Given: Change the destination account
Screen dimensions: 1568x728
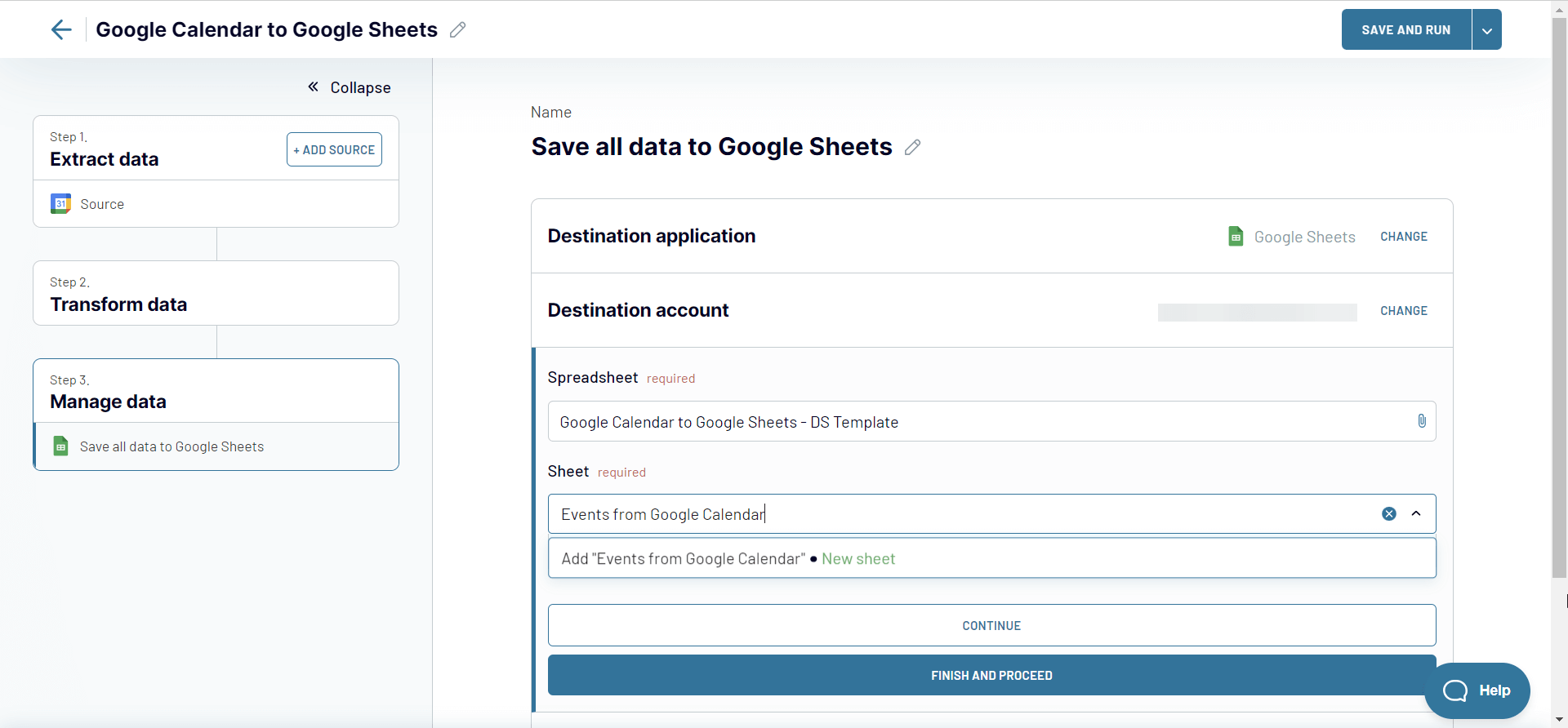Looking at the screenshot, I should coord(1404,311).
